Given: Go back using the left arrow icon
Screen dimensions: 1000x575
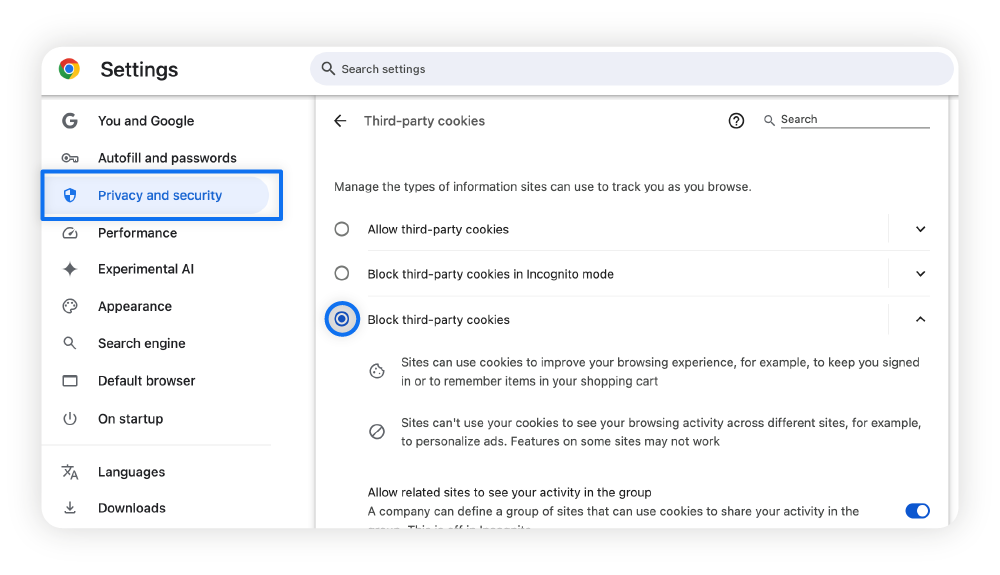Looking at the screenshot, I should [x=340, y=120].
